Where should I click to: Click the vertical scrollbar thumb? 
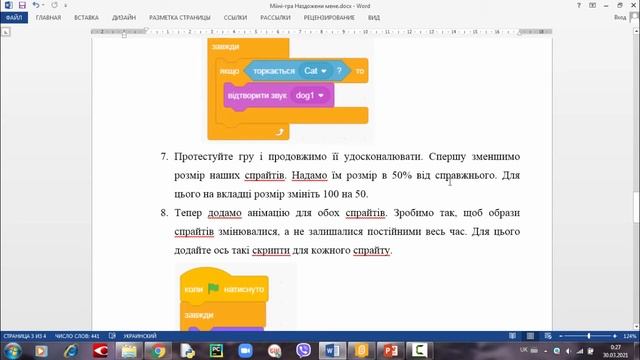[636, 207]
